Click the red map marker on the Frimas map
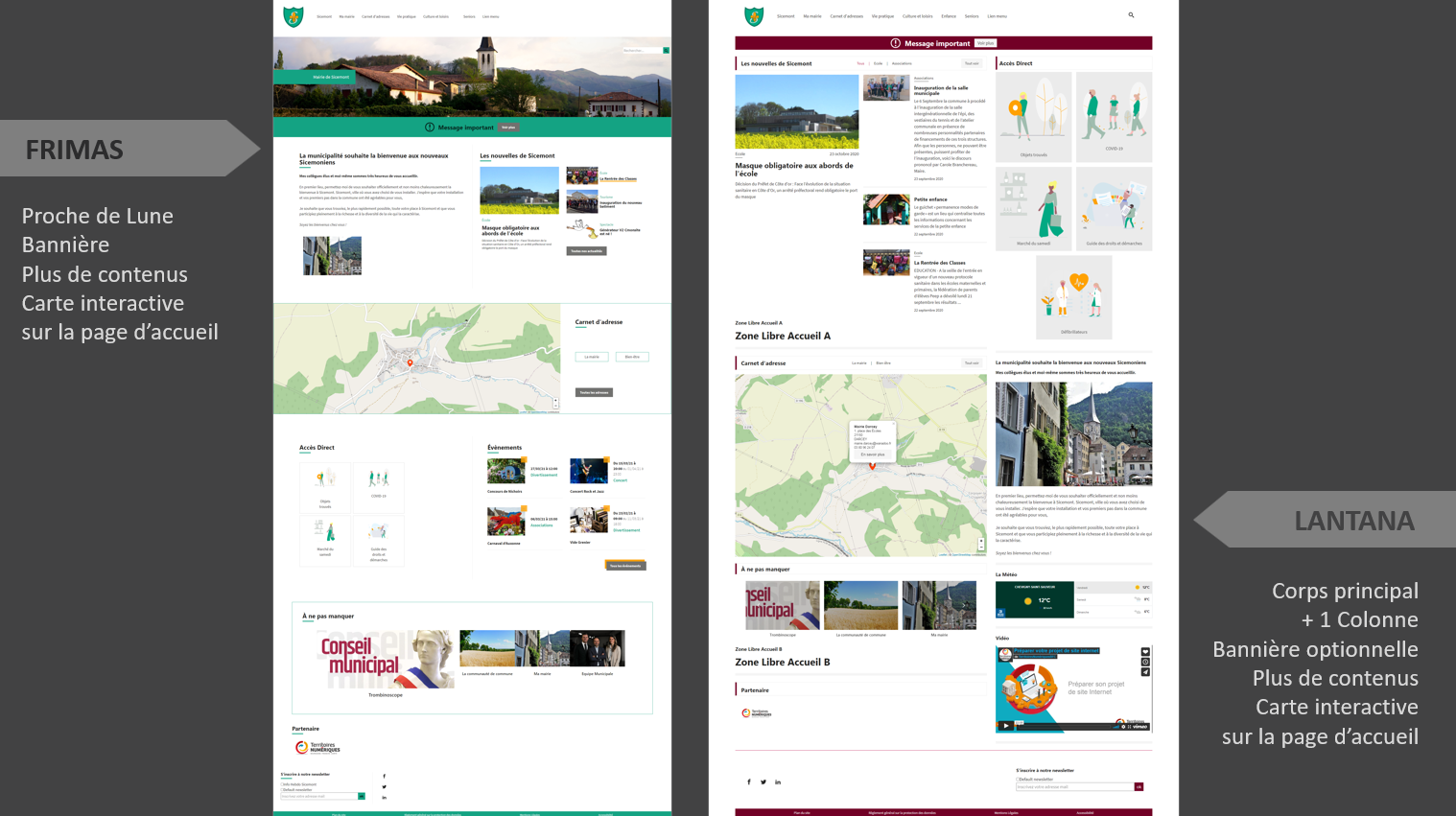The height and width of the screenshot is (816, 1456). pos(411,362)
